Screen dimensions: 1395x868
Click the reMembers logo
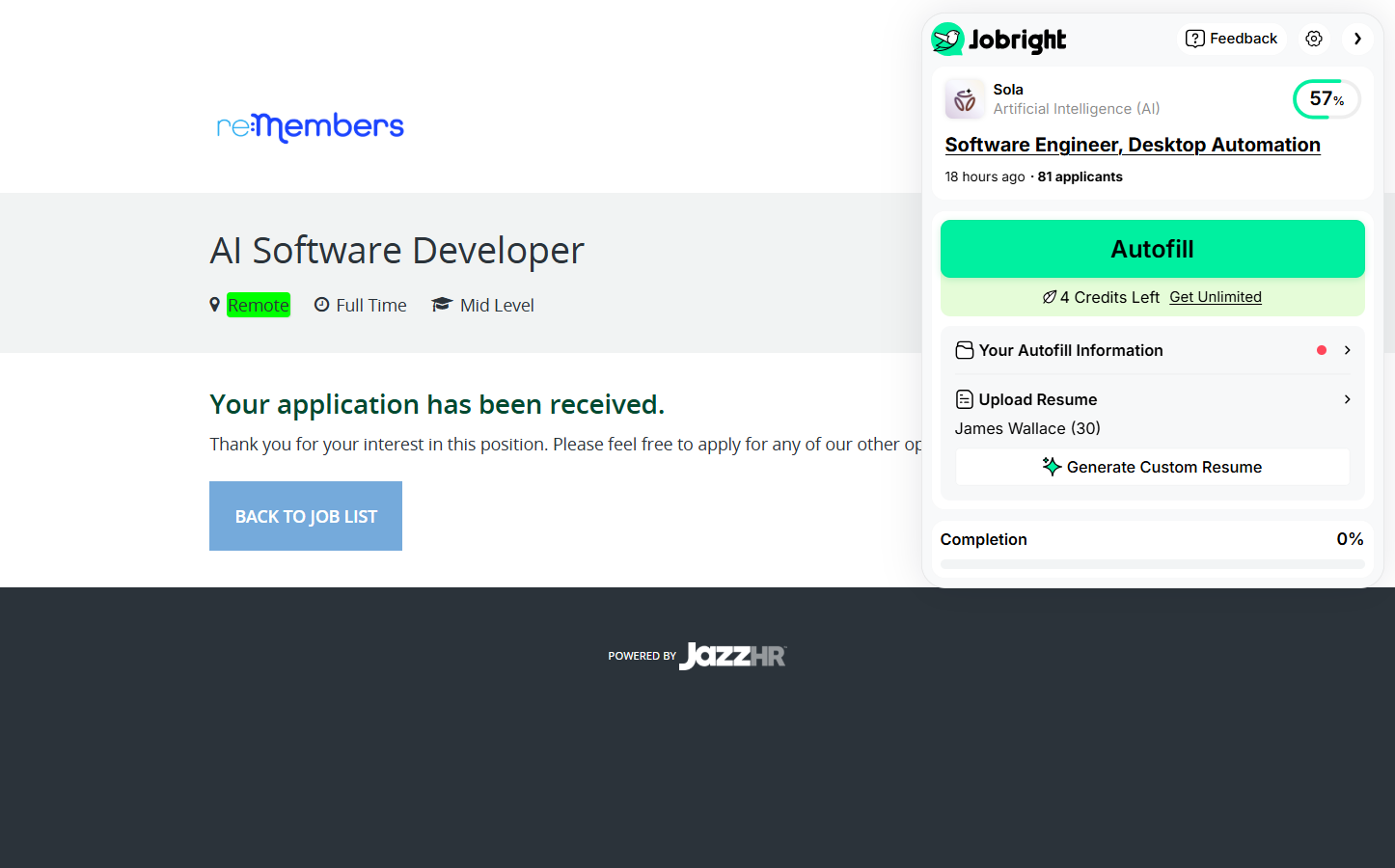pos(310,126)
